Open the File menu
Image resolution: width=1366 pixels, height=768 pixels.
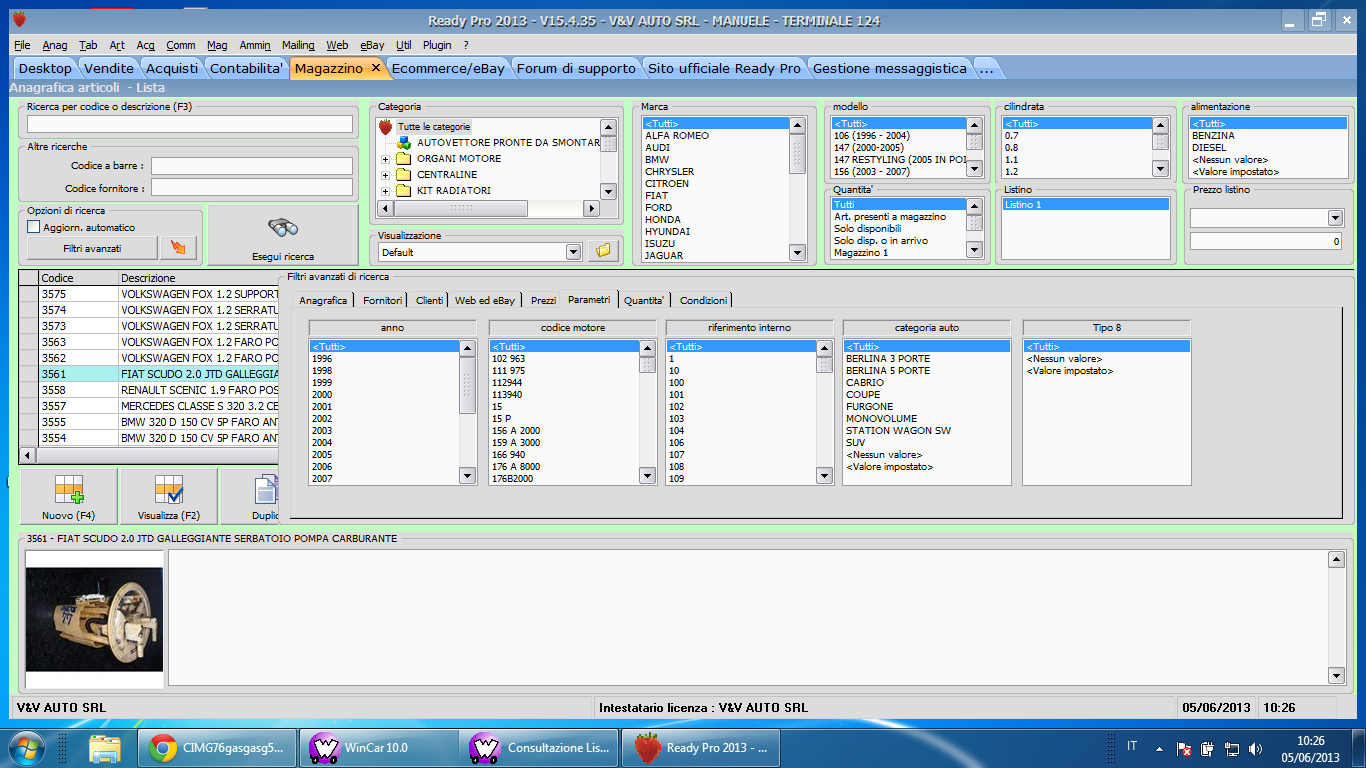click(22, 45)
